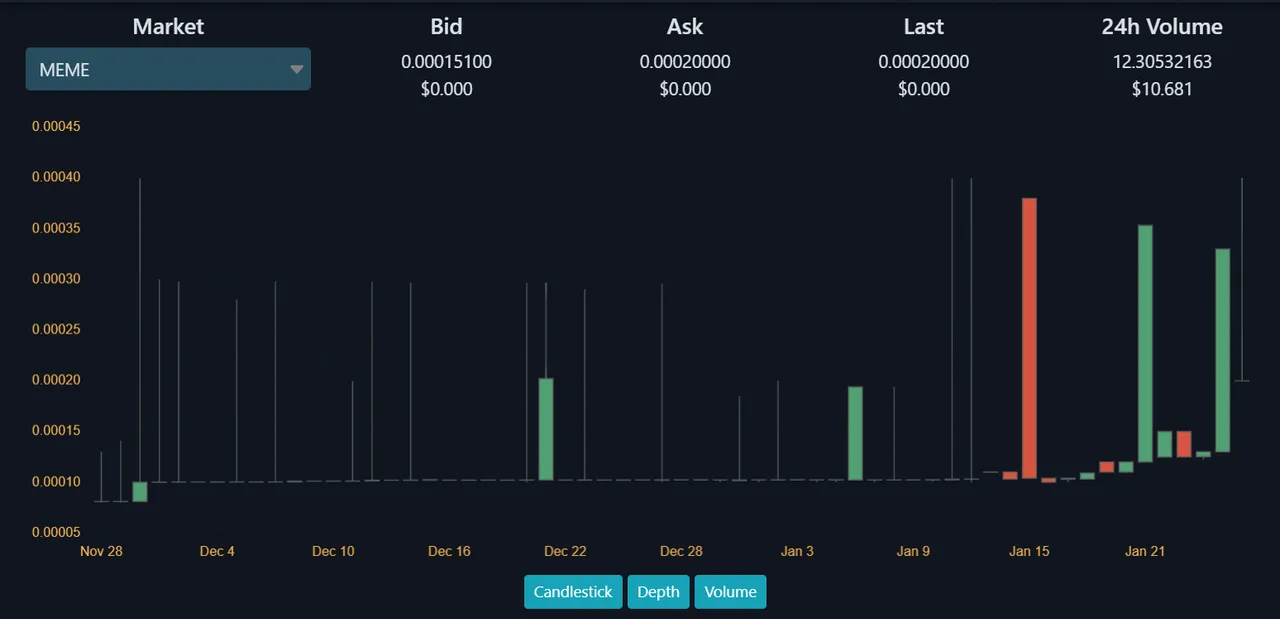The image size is (1280, 619).
Task: Click the Jan 21 date axis label
Action: (1145, 551)
